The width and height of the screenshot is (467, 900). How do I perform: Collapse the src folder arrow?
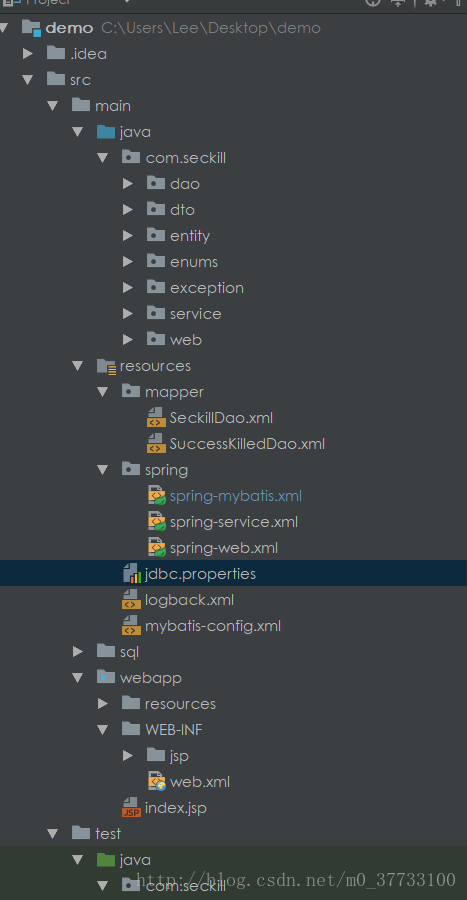tap(28, 80)
